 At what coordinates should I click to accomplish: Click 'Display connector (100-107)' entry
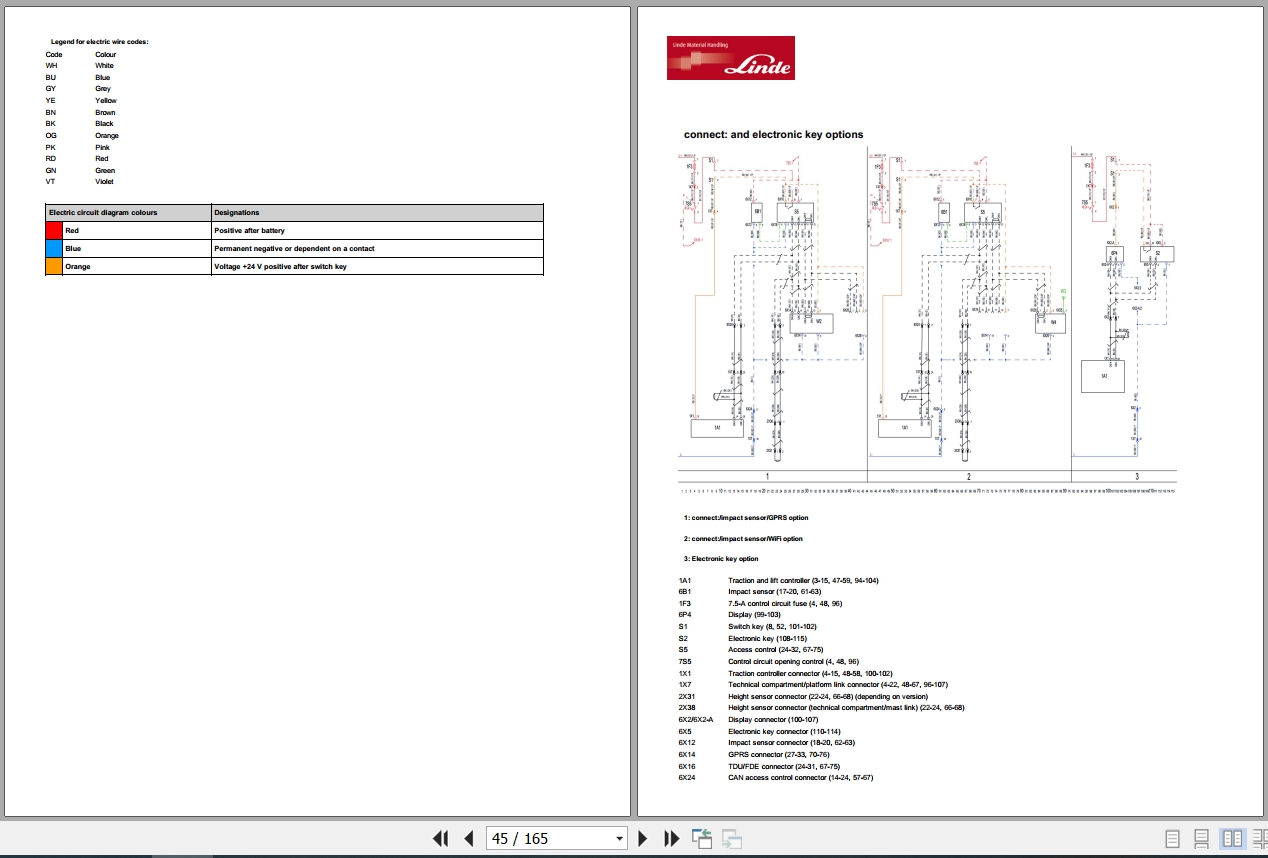773,720
